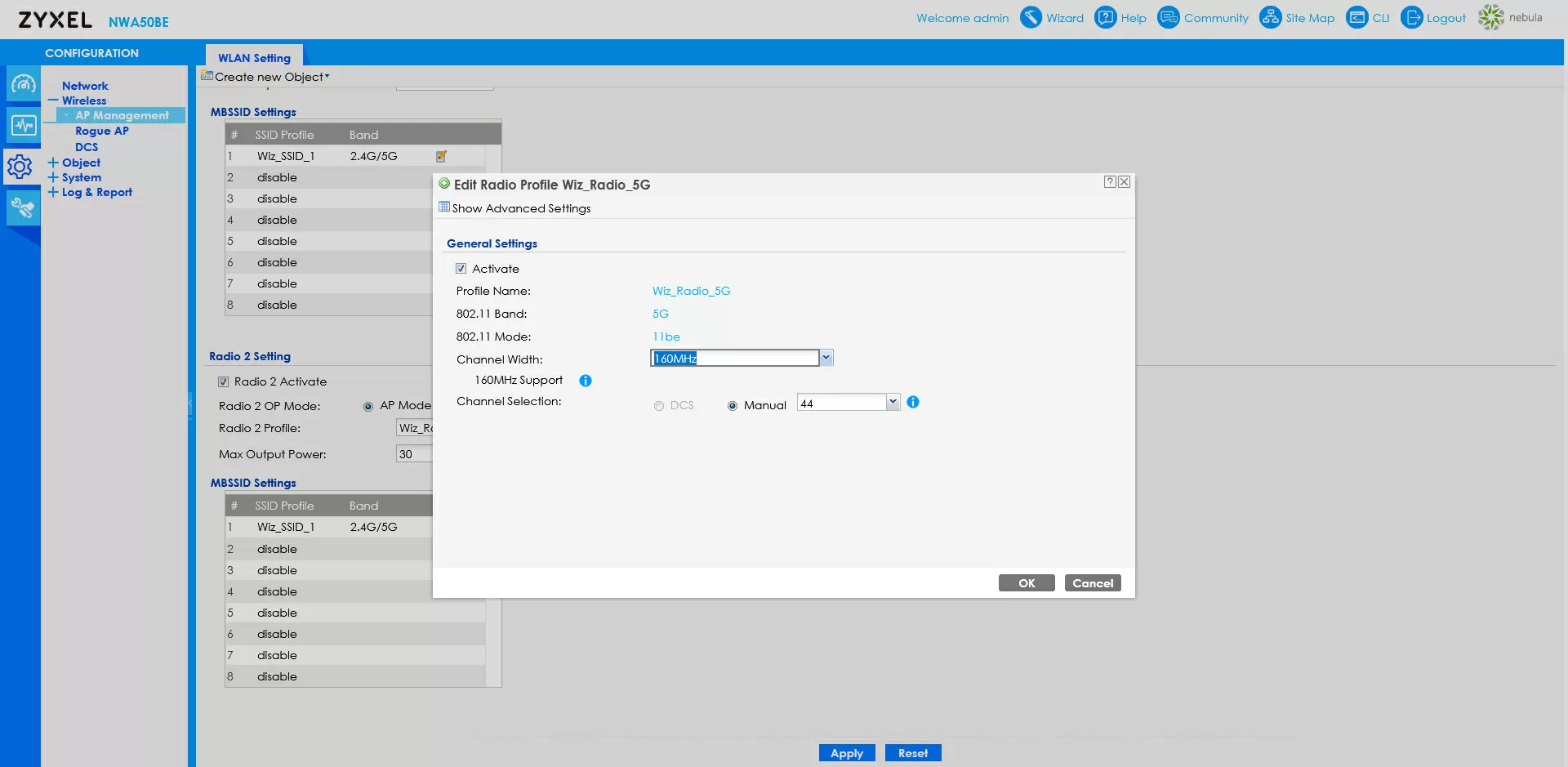The width and height of the screenshot is (1568, 767).
Task: Open the Maintenance tools sidebar icon
Action: (x=23, y=208)
